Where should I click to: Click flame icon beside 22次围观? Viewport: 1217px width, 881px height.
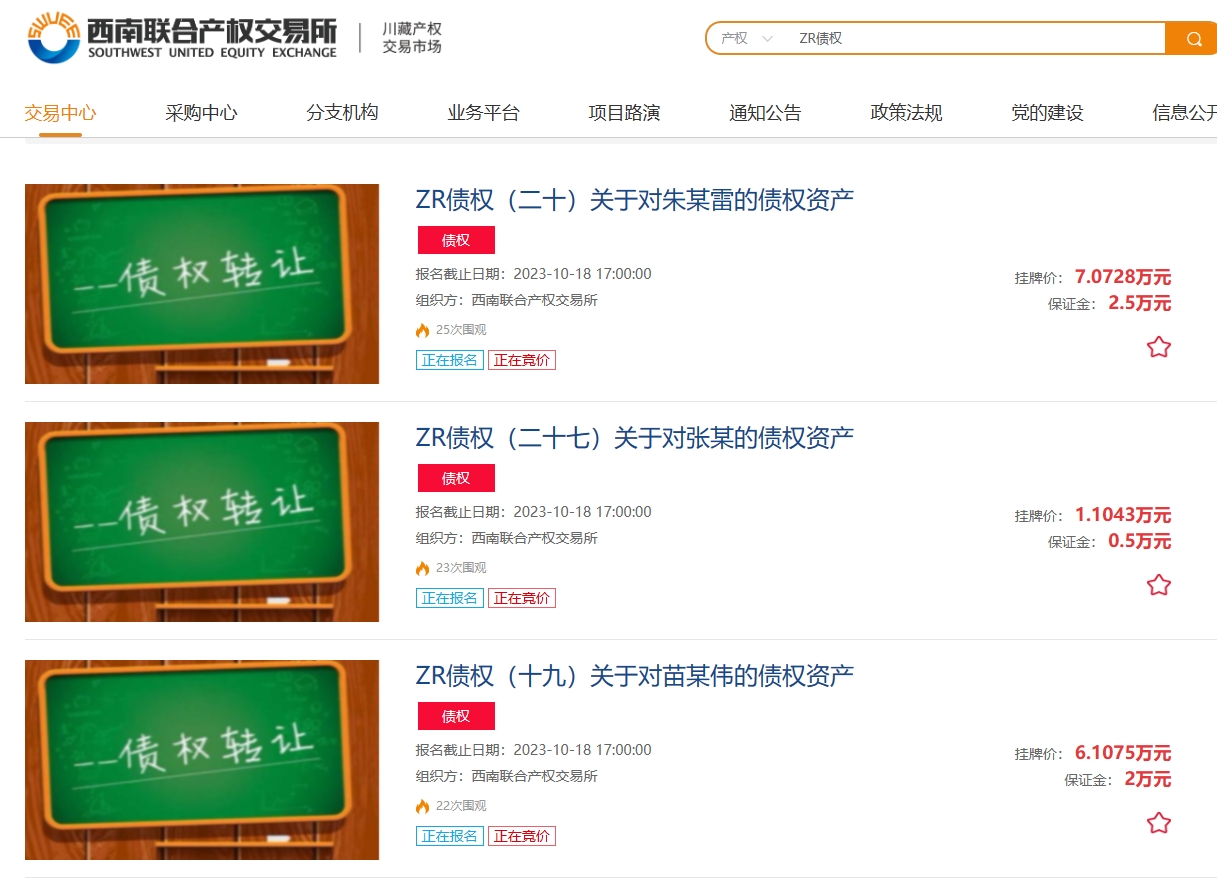tap(422, 806)
